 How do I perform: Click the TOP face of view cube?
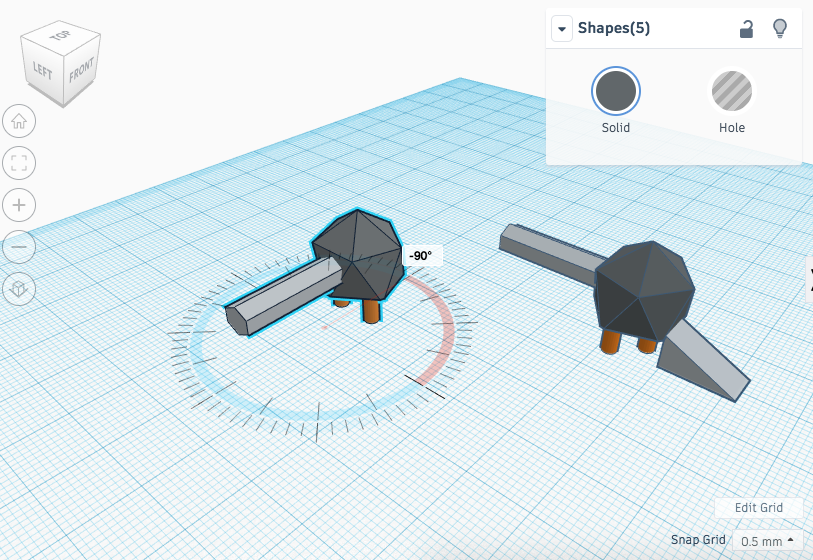tap(61, 36)
